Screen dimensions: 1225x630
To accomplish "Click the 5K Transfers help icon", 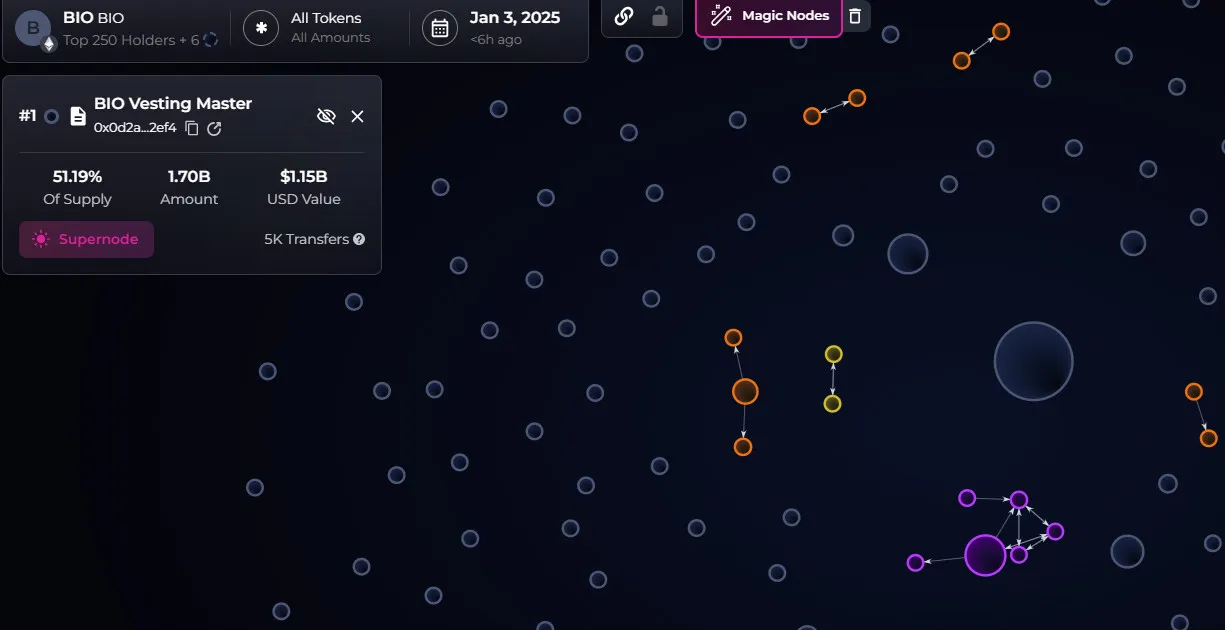I will point(359,240).
